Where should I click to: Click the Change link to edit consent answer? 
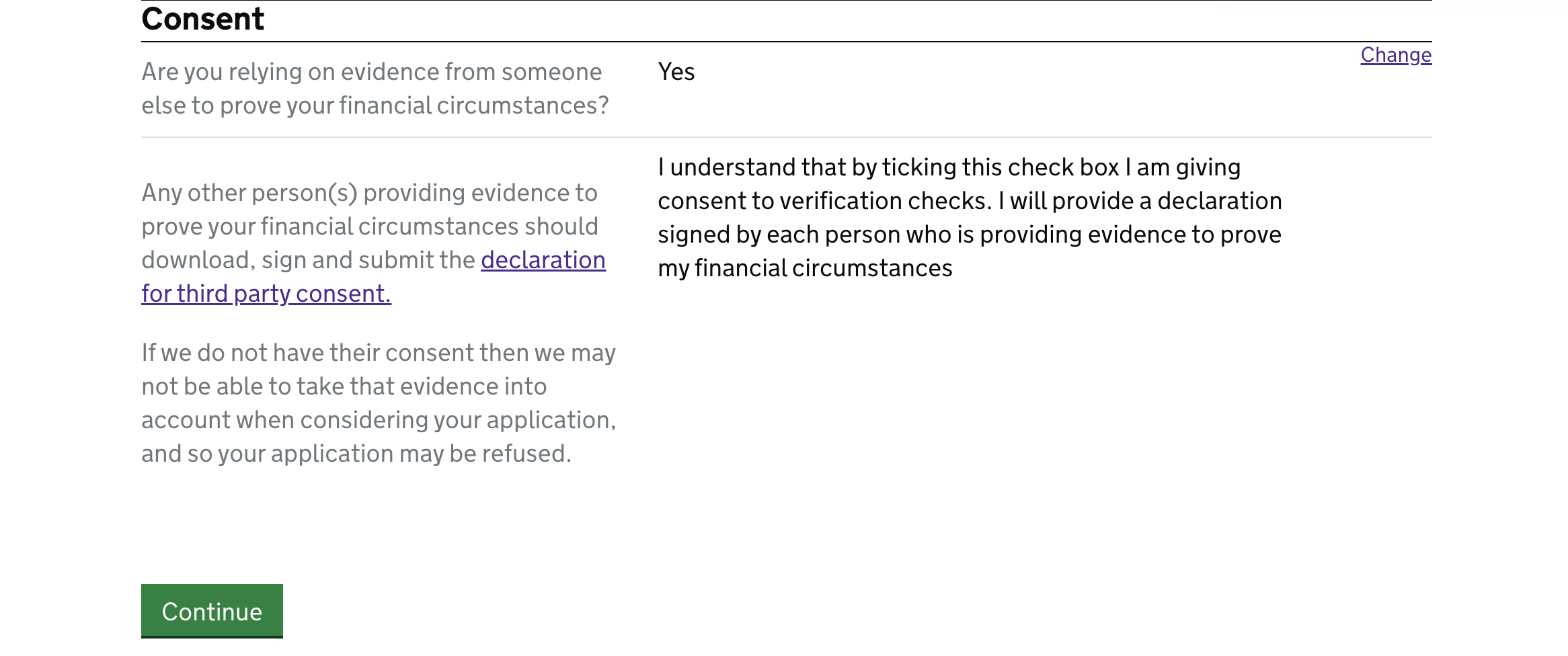tap(1396, 55)
